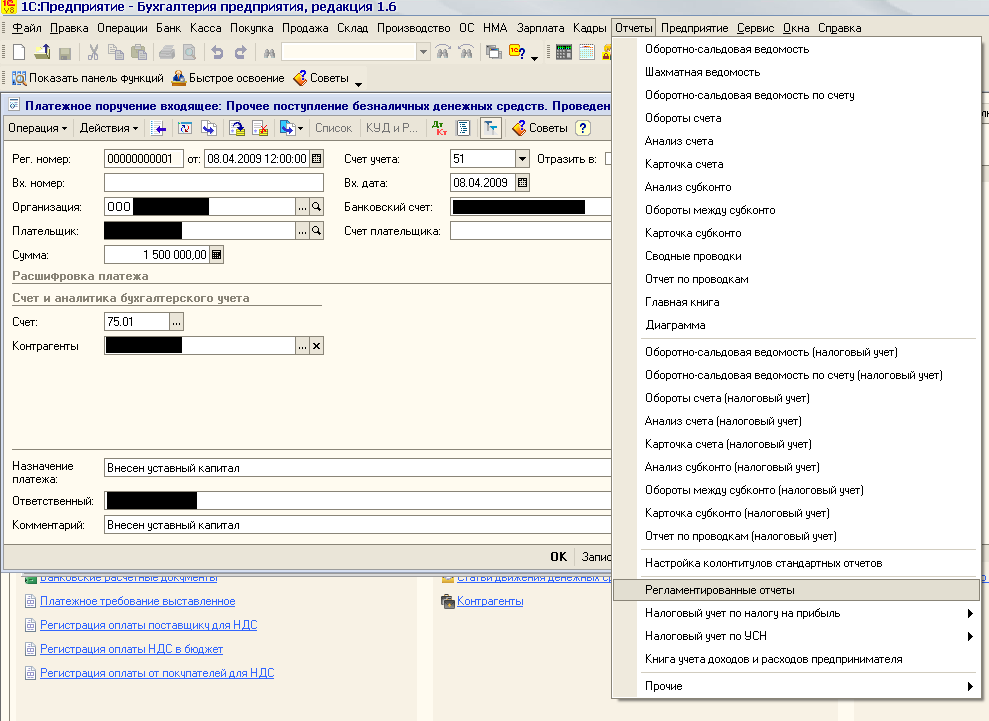Clear the Контрагенты field with X button
Image resolution: width=989 pixels, height=721 pixels.
point(317,346)
